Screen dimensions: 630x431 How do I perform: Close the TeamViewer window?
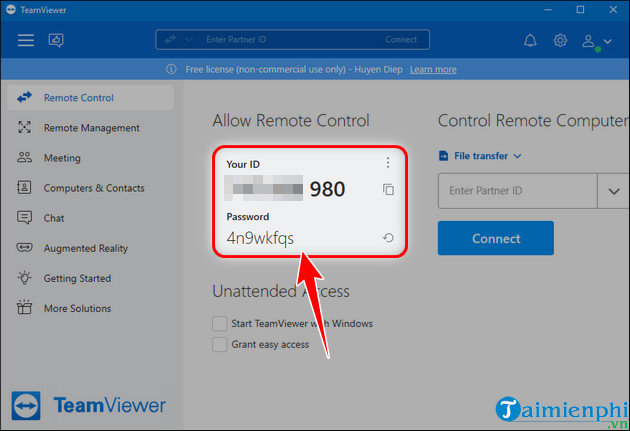point(613,10)
